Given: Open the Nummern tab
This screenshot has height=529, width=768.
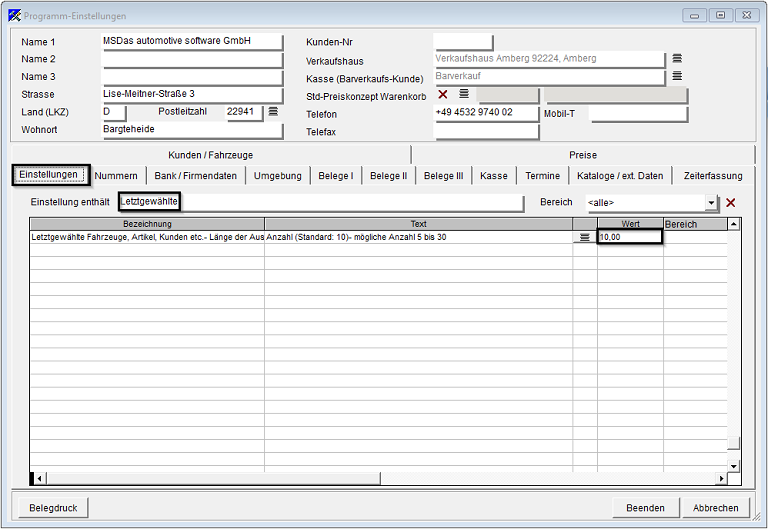Looking at the screenshot, I should tap(116, 176).
